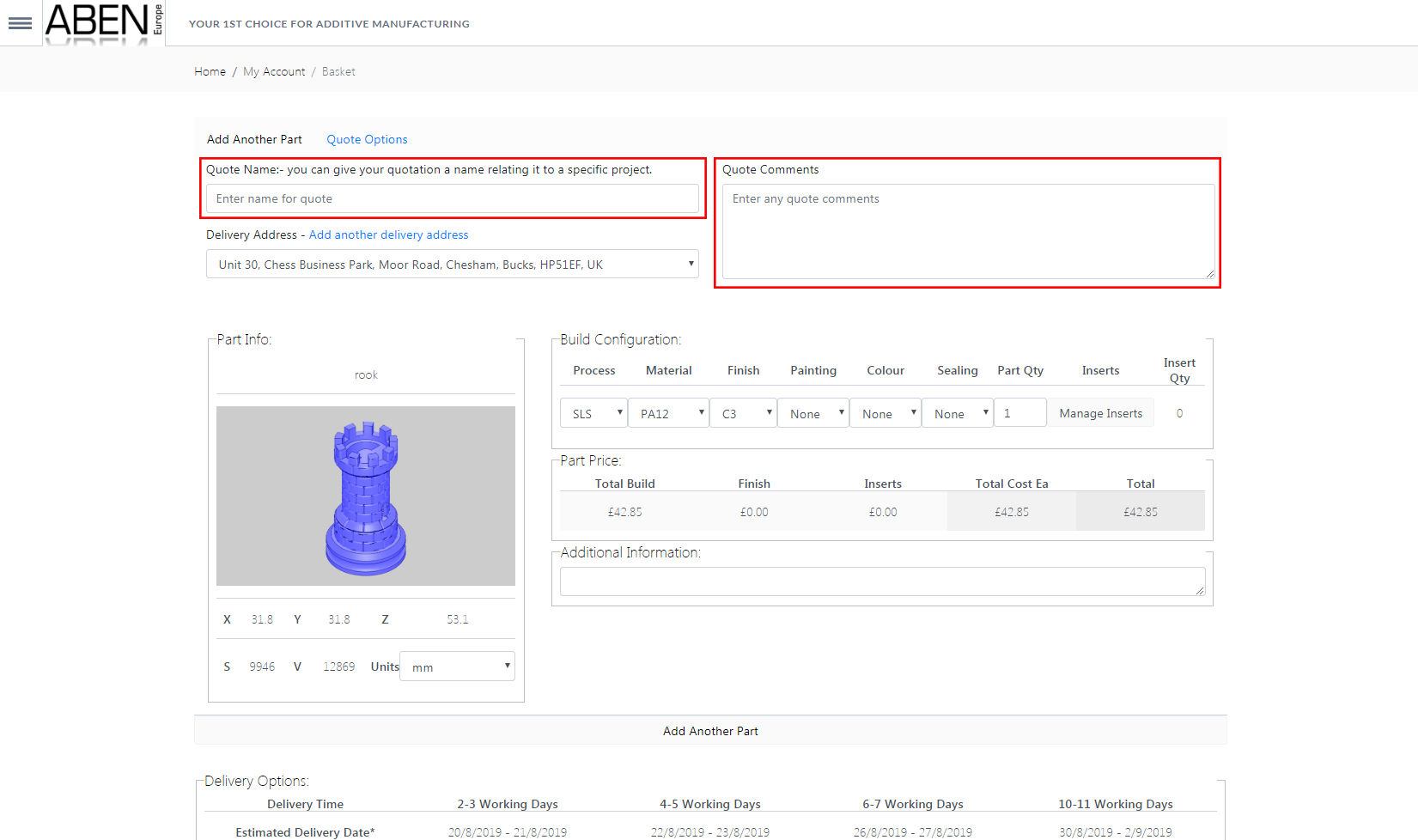Click the quote name input field
This screenshot has height=840, width=1418.
[452, 199]
